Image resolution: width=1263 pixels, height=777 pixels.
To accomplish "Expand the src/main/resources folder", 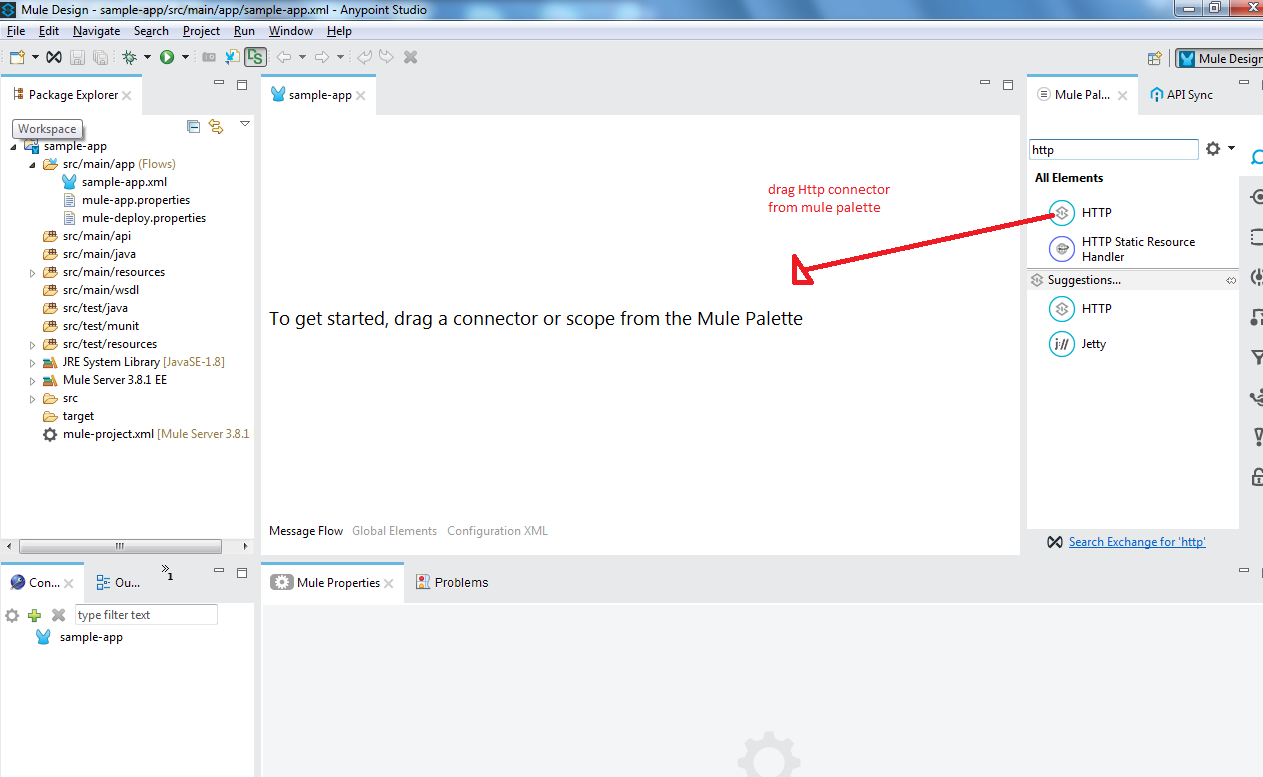I will click(x=32, y=273).
